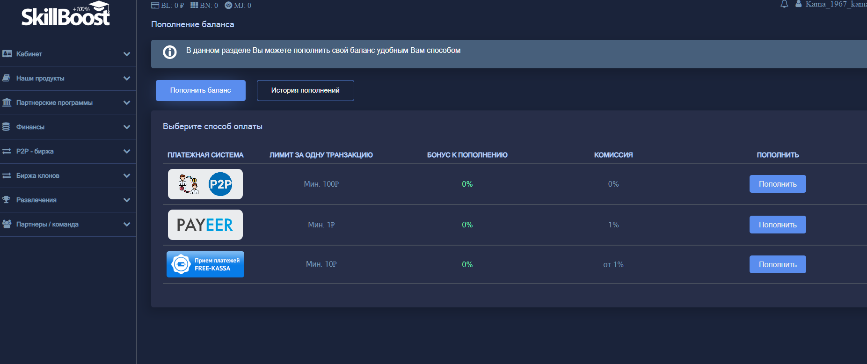Click Пополнить in the PAYEER row
The image size is (867, 364).
[777, 225]
